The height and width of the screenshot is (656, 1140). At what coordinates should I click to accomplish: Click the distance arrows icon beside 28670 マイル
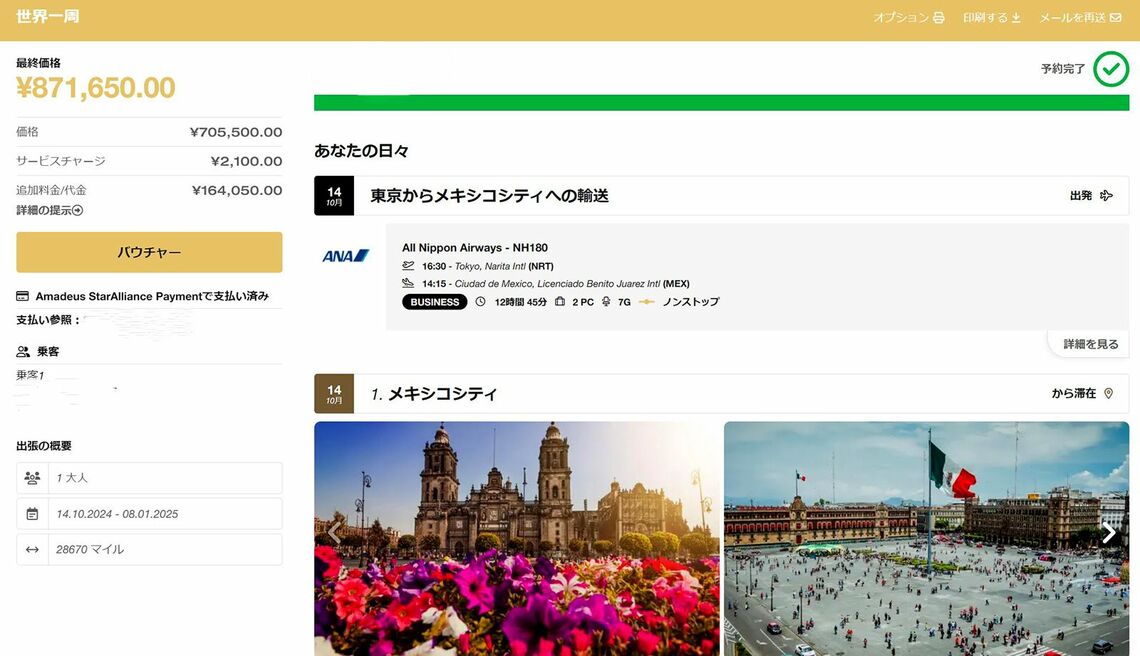click(x=32, y=550)
